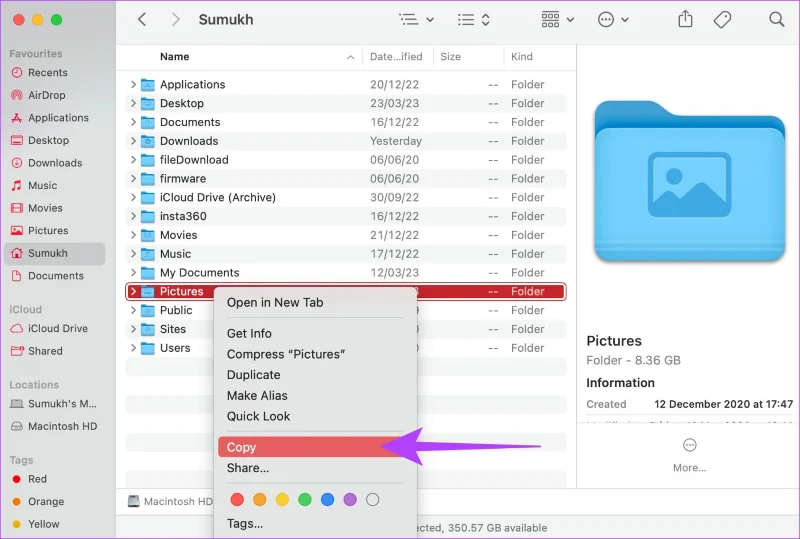Apply the red tag color dot
Viewport: 800px width, 539px height.
tap(237, 500)
